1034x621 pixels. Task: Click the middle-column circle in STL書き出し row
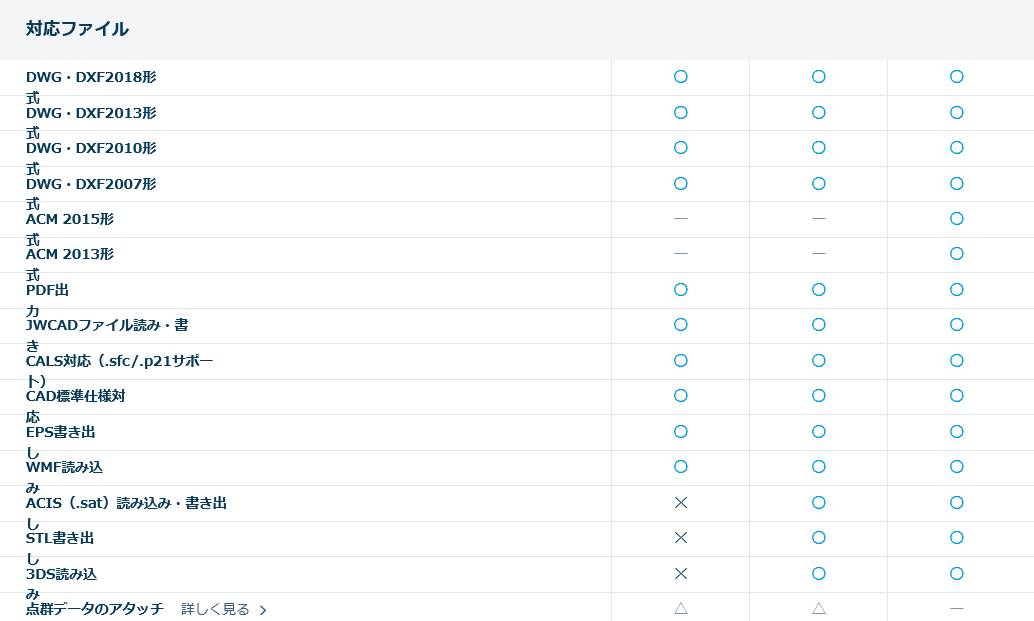[x=819, y=538]
